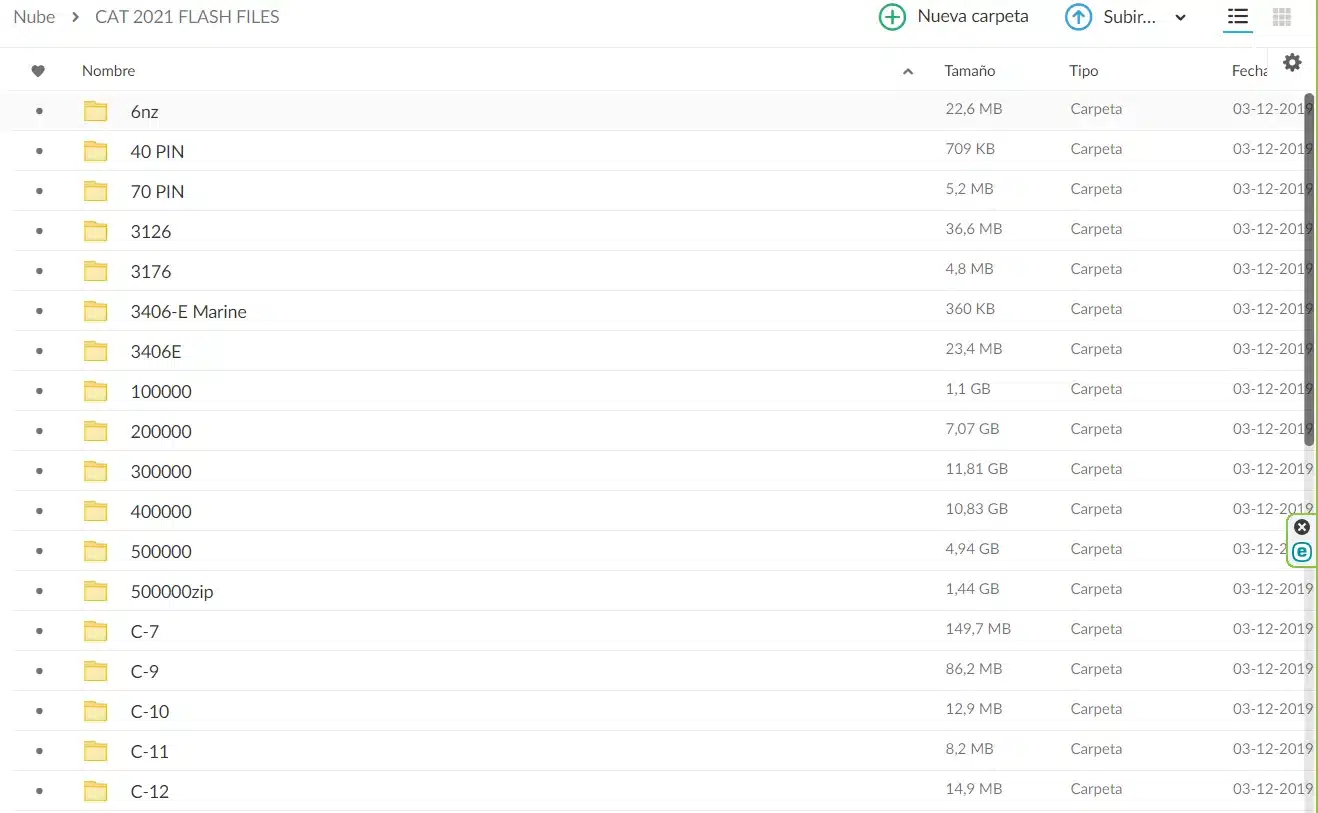Image resolution: width=1318 pixels, height=813 pixels.
Task: Click the folder icon beside C-12
Action: pyautogui.click(x=95, y=790)
